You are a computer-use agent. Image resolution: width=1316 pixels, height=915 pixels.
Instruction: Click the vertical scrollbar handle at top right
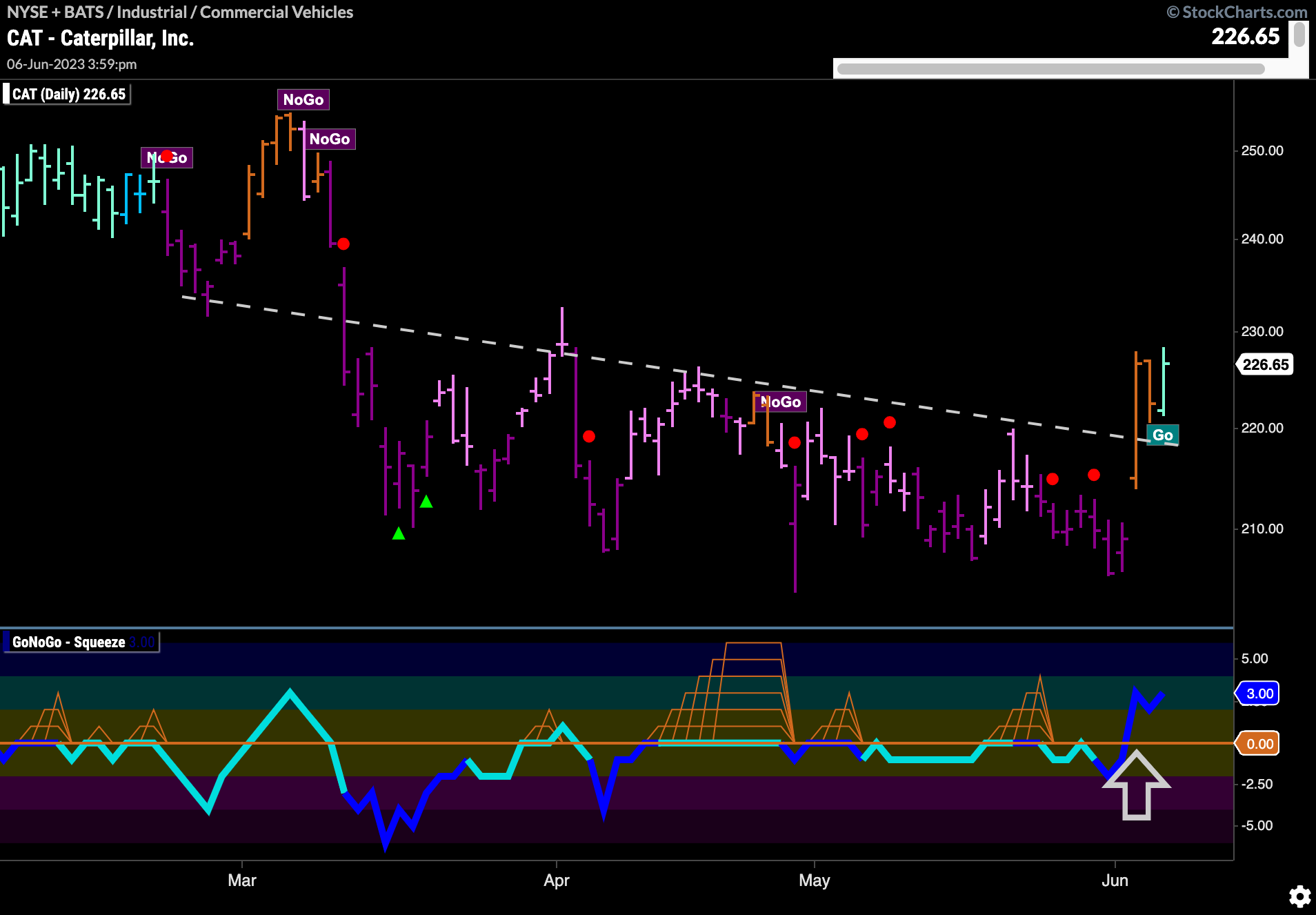coord(1299,35)
